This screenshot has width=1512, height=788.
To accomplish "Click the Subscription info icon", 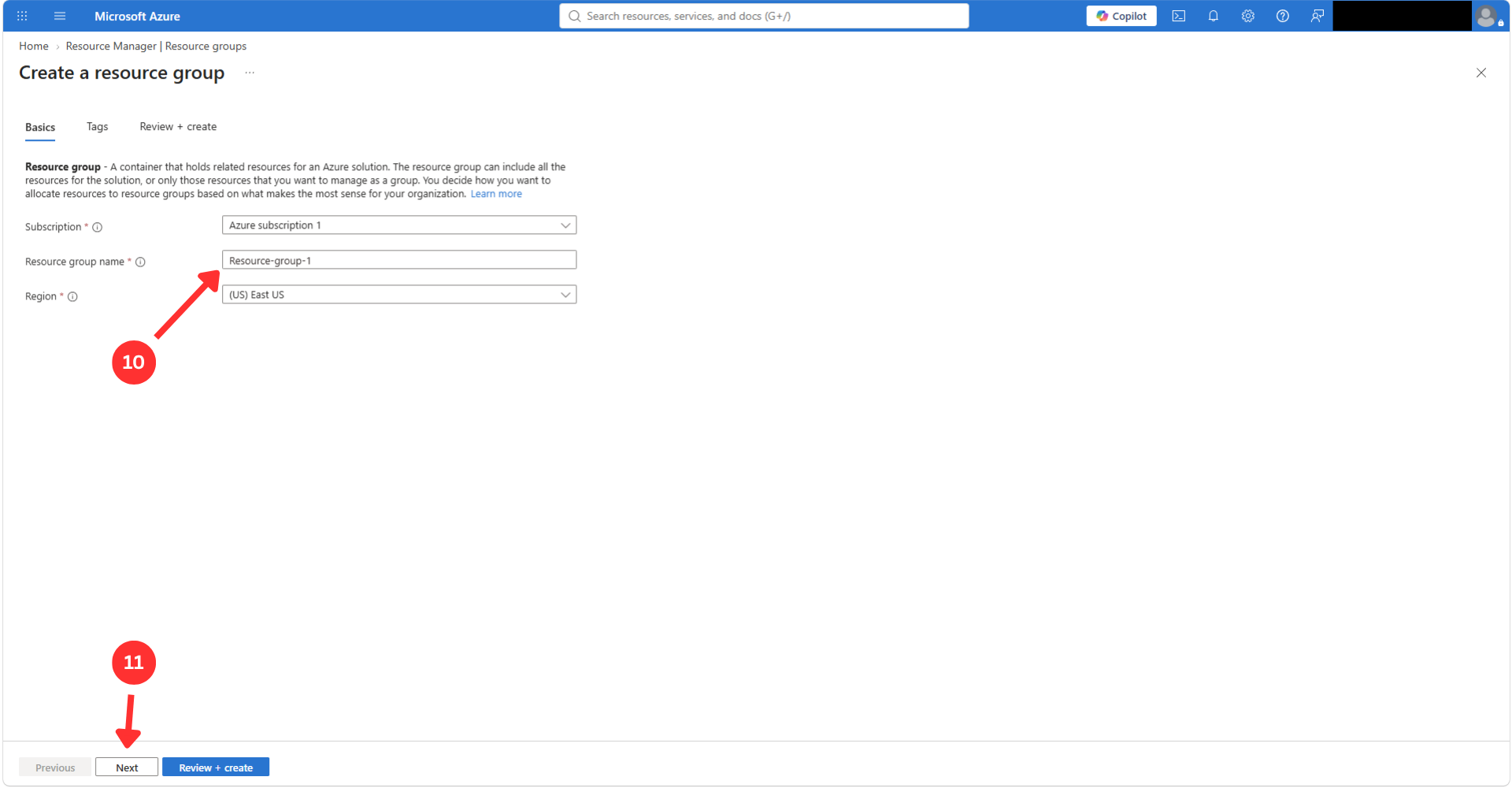I will [x=98, y=227].
